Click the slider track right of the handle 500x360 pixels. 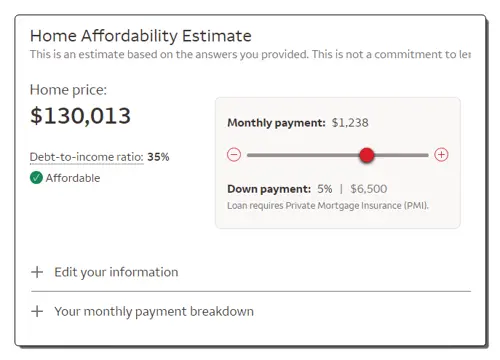click(401, 155)
